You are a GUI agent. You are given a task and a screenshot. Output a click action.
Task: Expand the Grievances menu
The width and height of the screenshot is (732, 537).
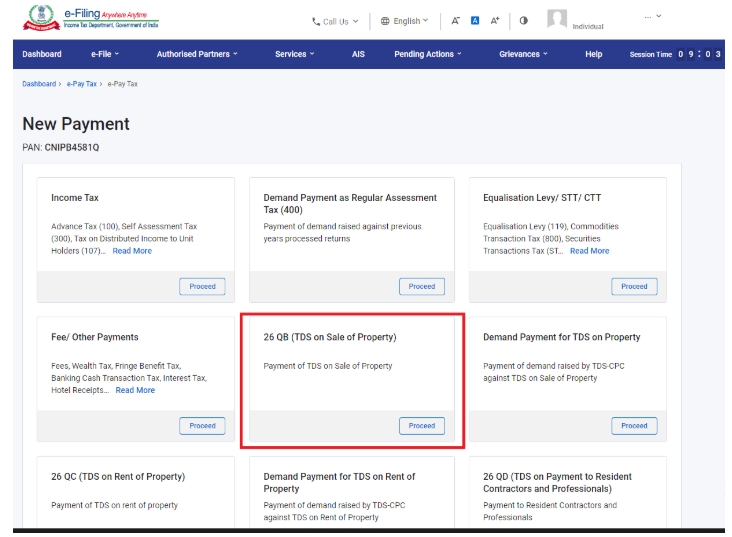[x=523, y=54]
